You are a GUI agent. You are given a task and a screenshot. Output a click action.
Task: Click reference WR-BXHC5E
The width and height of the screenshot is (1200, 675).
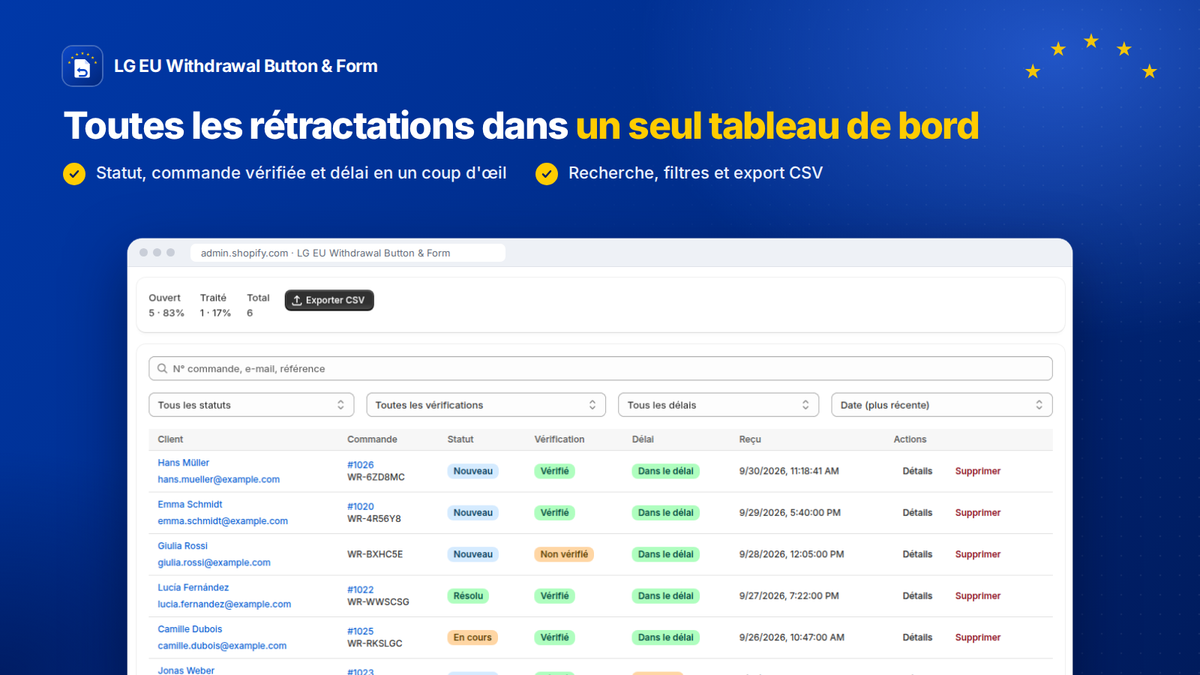coord(375,554)
